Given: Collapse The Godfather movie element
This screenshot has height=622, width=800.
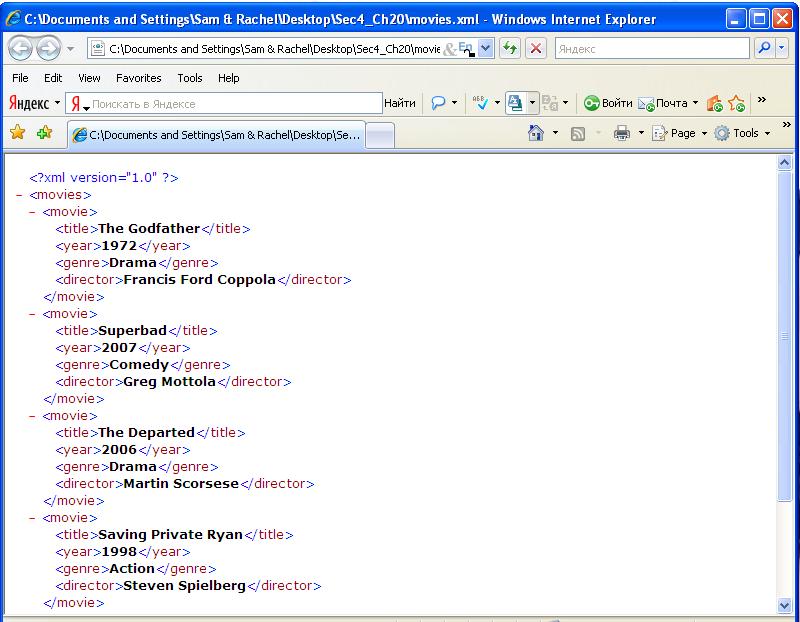Looking at the screenshot, I should tap(33, 211).
